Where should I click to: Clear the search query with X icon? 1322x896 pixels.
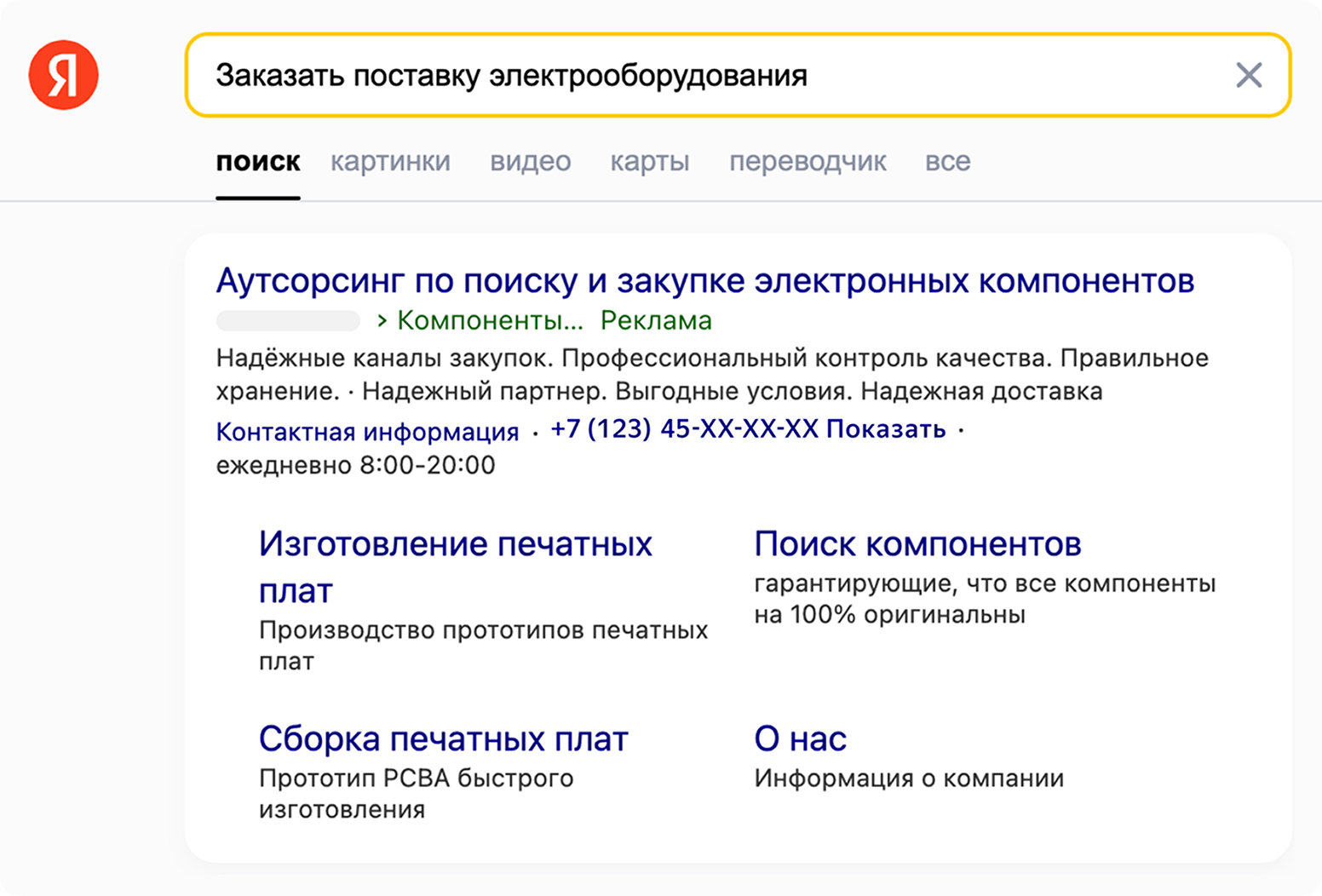1249,75
